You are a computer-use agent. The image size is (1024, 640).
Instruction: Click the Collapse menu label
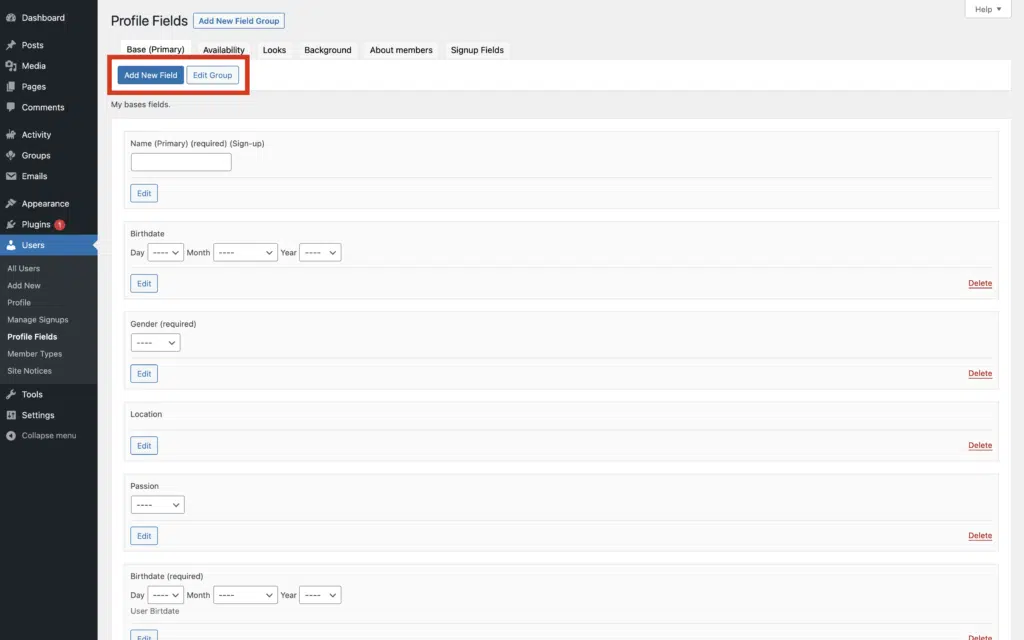click(x=49, y=436)
